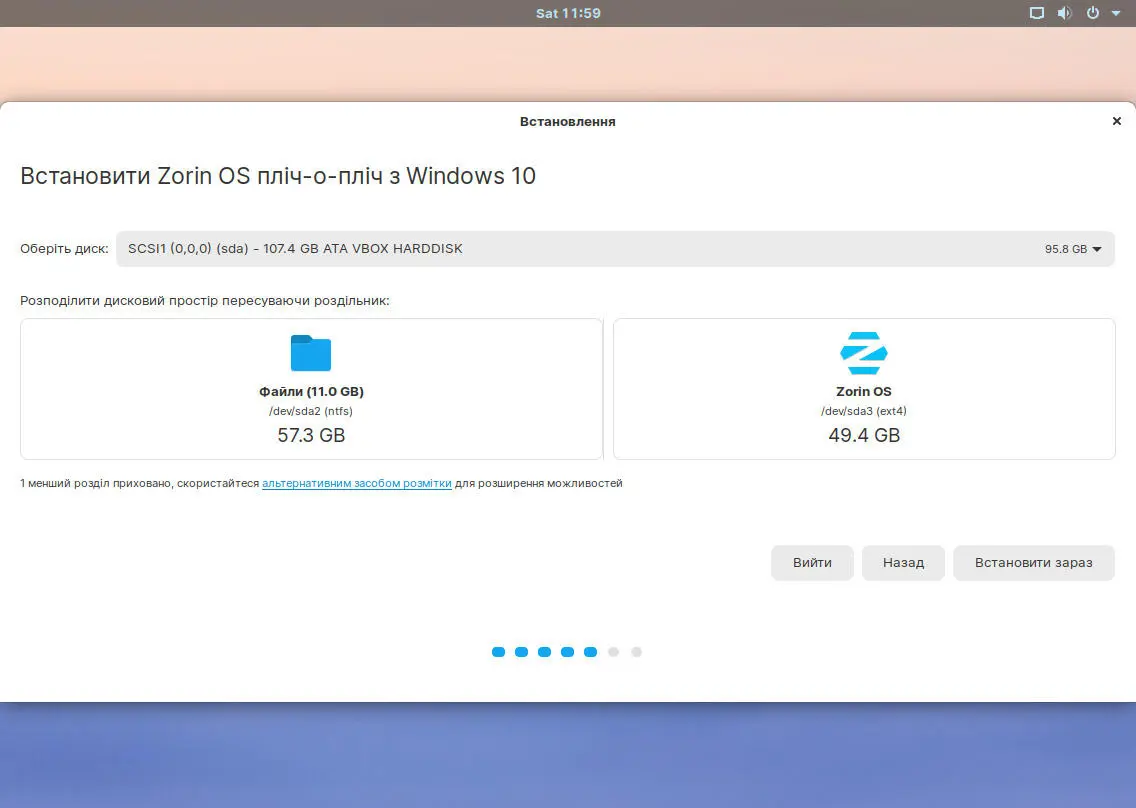
Task: Open the альтернативним засобом розмітки link
Action: point(356,483)
